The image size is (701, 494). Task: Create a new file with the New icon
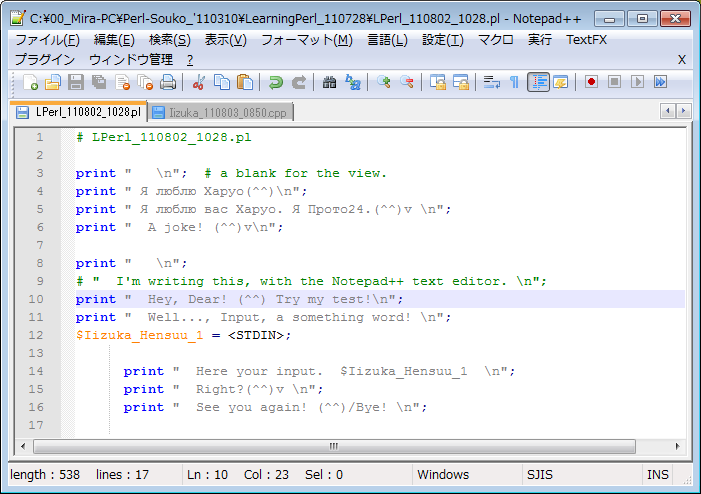[30, 82]
